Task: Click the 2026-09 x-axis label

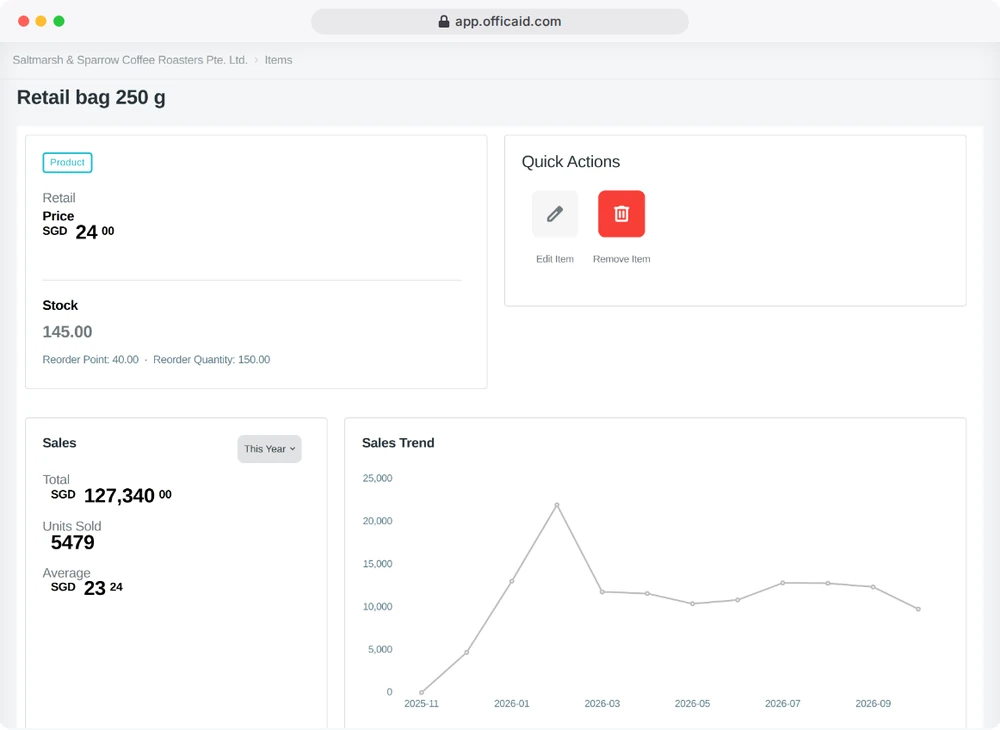Action: [x=873, y=704]
